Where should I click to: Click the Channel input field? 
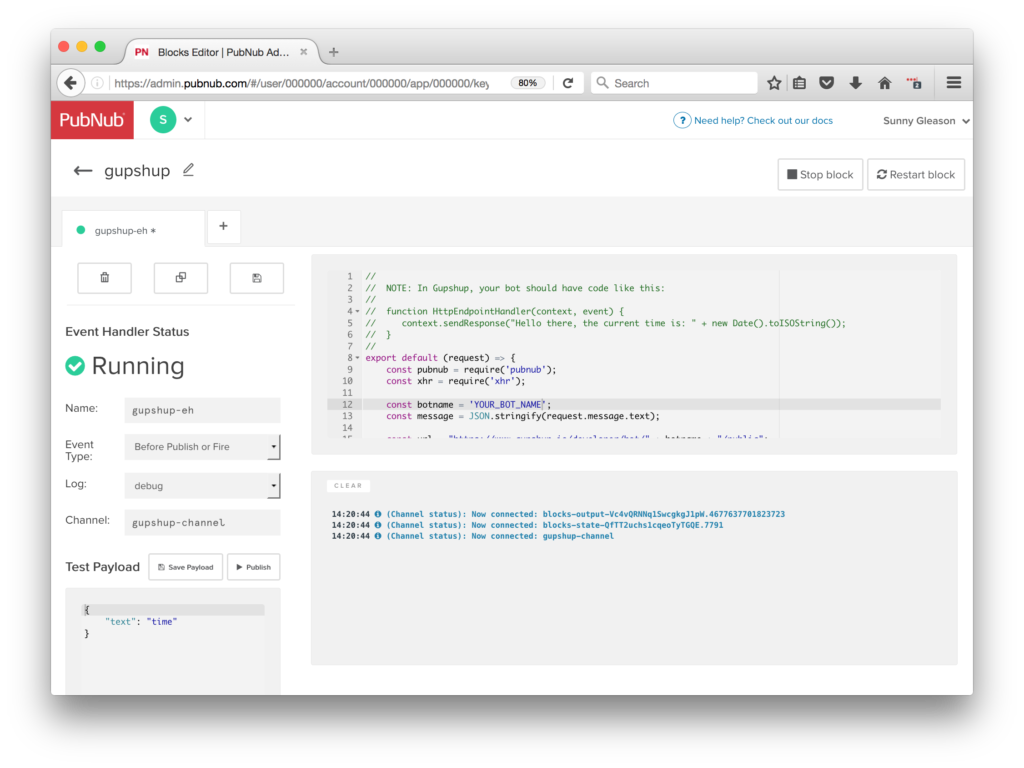tap(202, 522)
